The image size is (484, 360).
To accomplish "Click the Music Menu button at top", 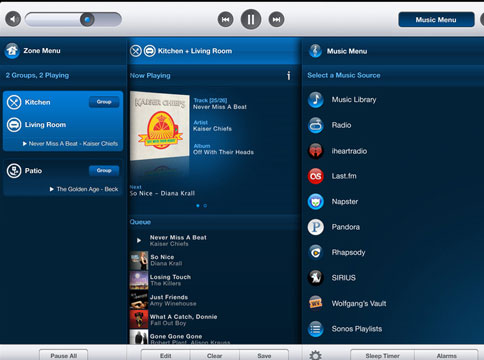I will coord(436,20).
